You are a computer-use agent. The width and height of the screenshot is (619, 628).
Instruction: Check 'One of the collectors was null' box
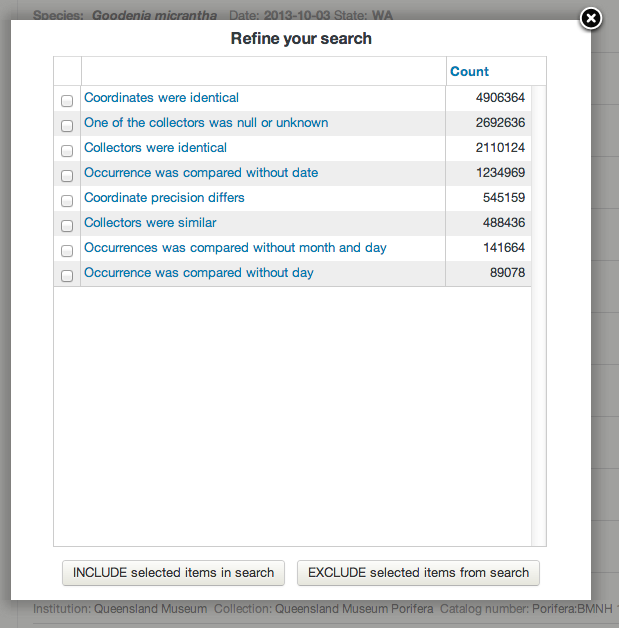click(x=67, y=126)
